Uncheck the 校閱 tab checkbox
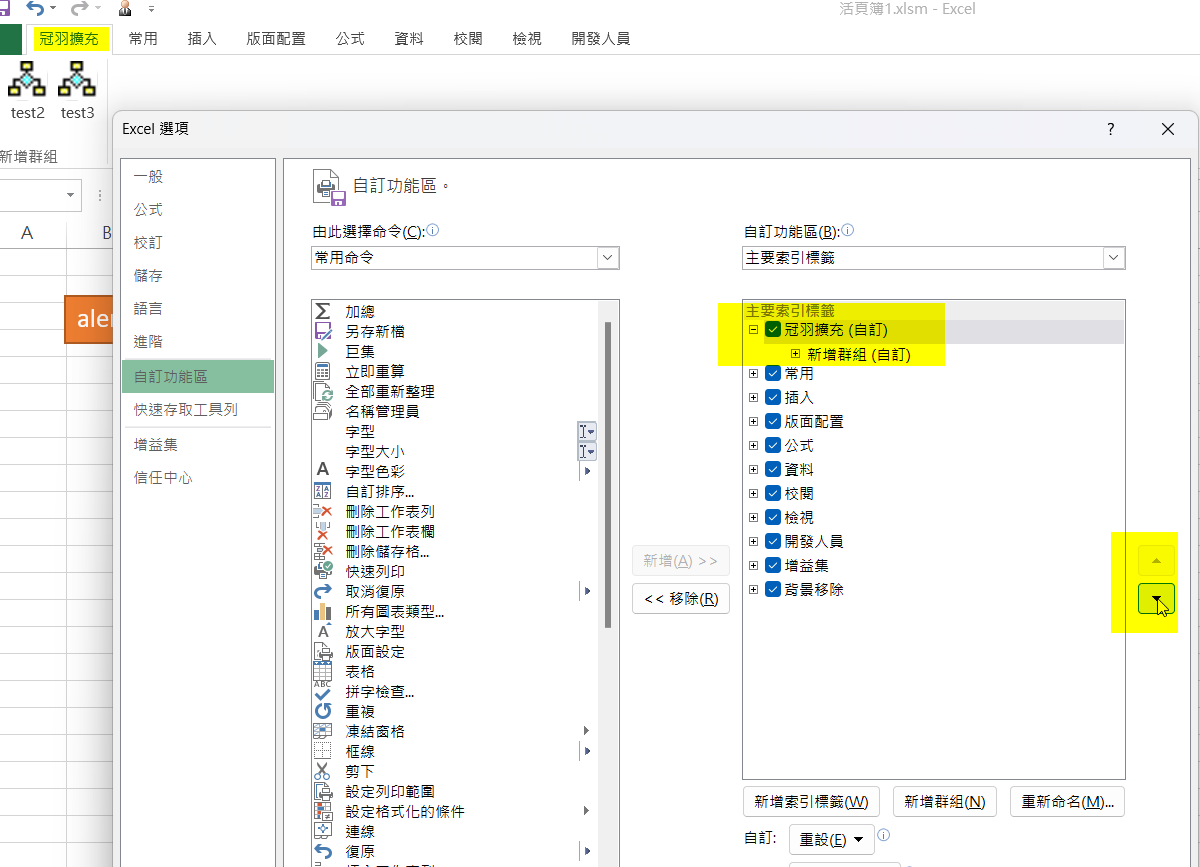Image resolution: width=1200 pixels, height=867 pixels. [x=773, y=493]
